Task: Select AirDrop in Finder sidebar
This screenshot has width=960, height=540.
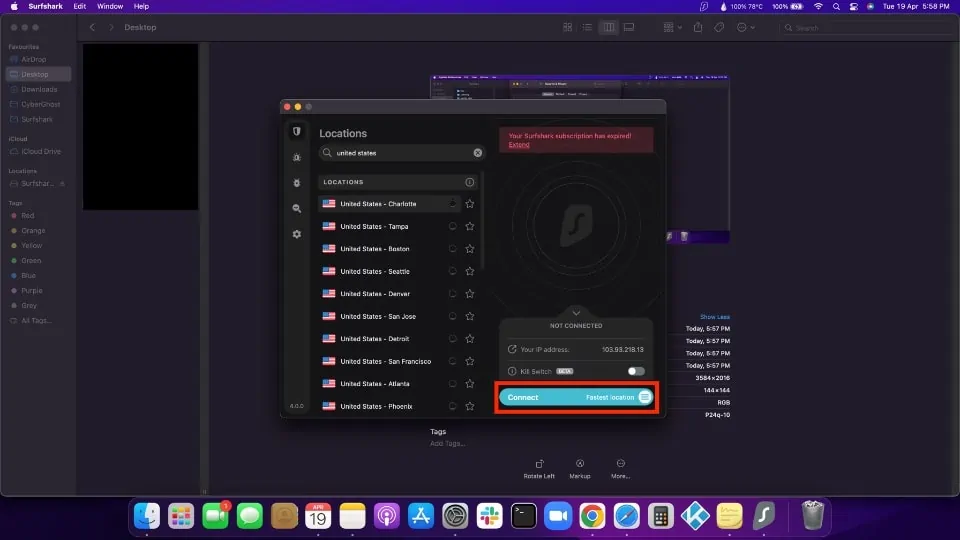Action: pyautogui.click(x=38, y=59)
